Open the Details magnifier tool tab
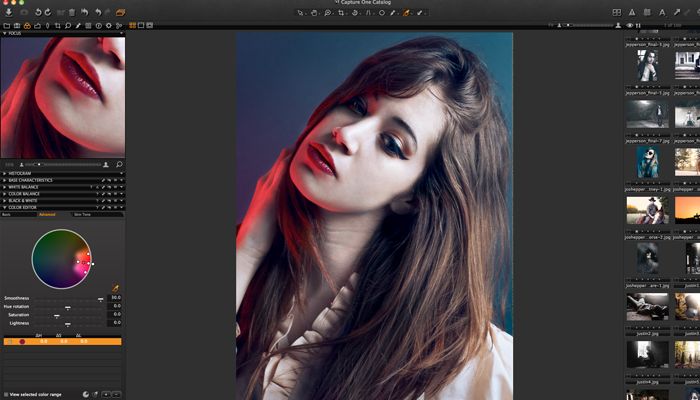Image resolution: width=700 pixels, height=400 pixels. [68, 26]
